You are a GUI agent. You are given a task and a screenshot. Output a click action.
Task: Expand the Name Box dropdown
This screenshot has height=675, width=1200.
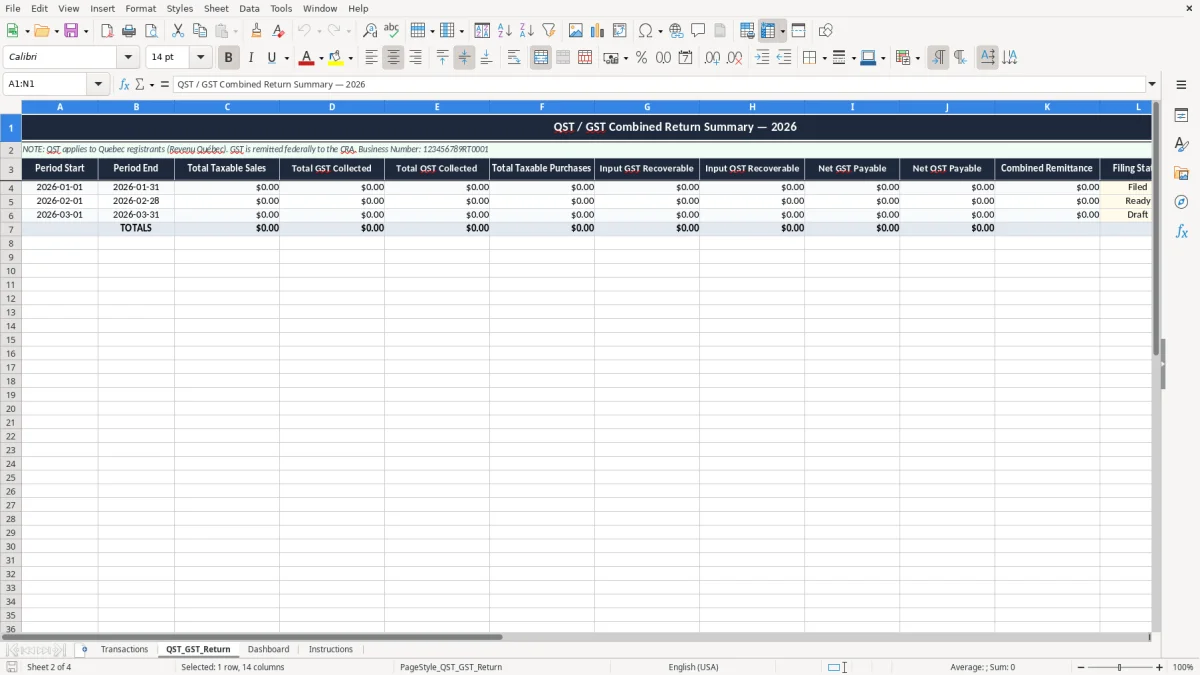pos(99,85)
